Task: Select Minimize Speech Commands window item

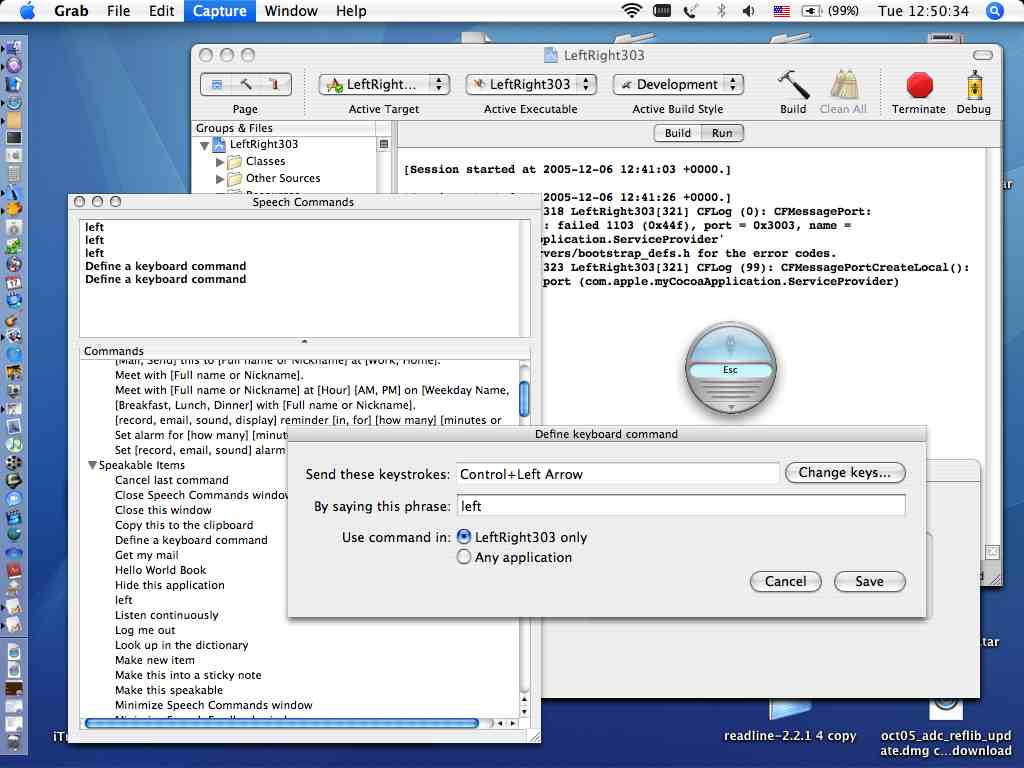Action: (x=214, y=705)
